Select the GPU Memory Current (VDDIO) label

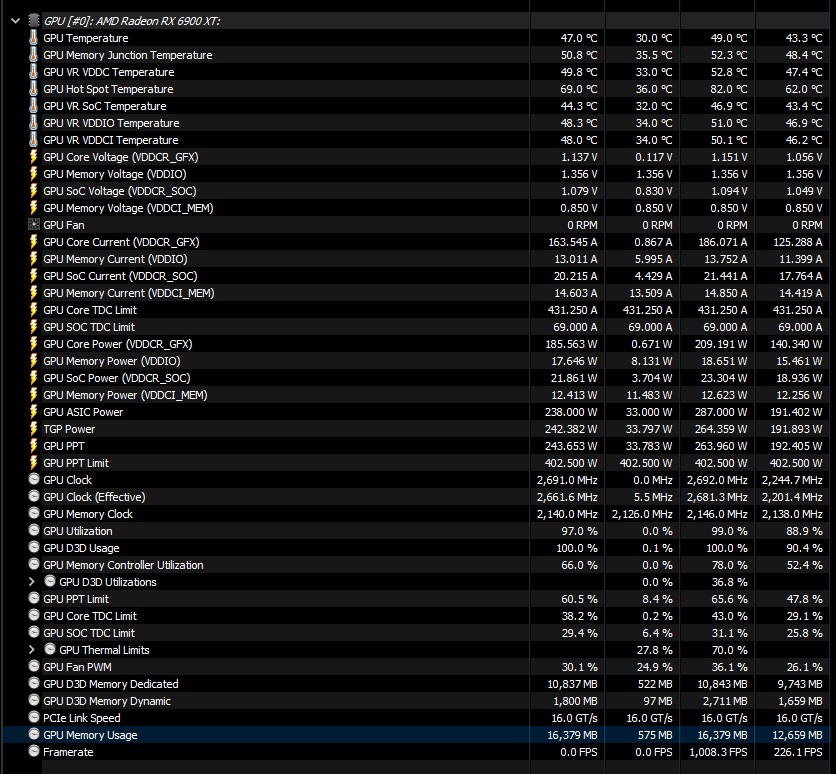pos(115,259)
